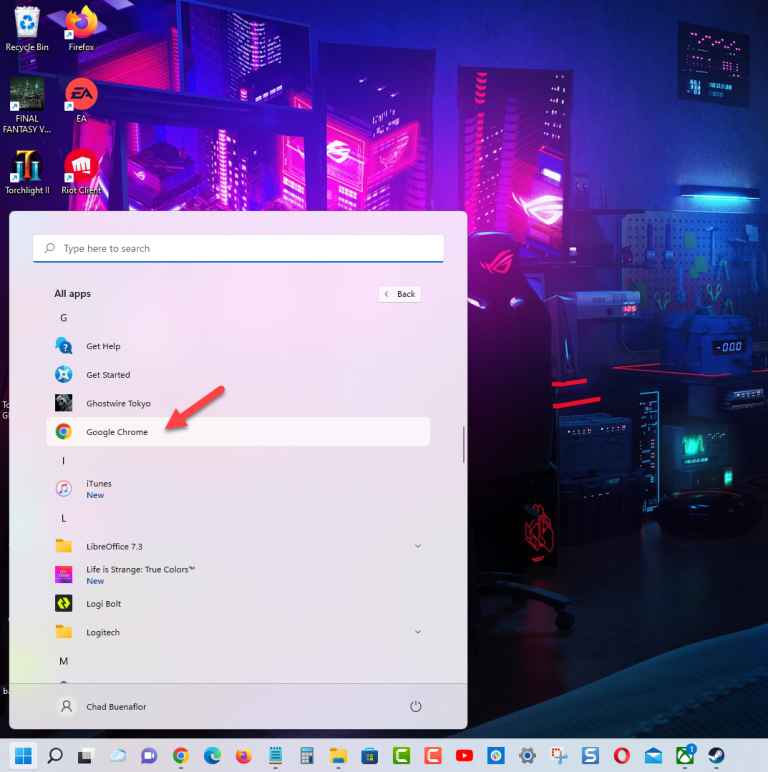768x772 pixels.
Task: Select the FINAL FANTASY desktop shortcut
Action: point(27,105)
